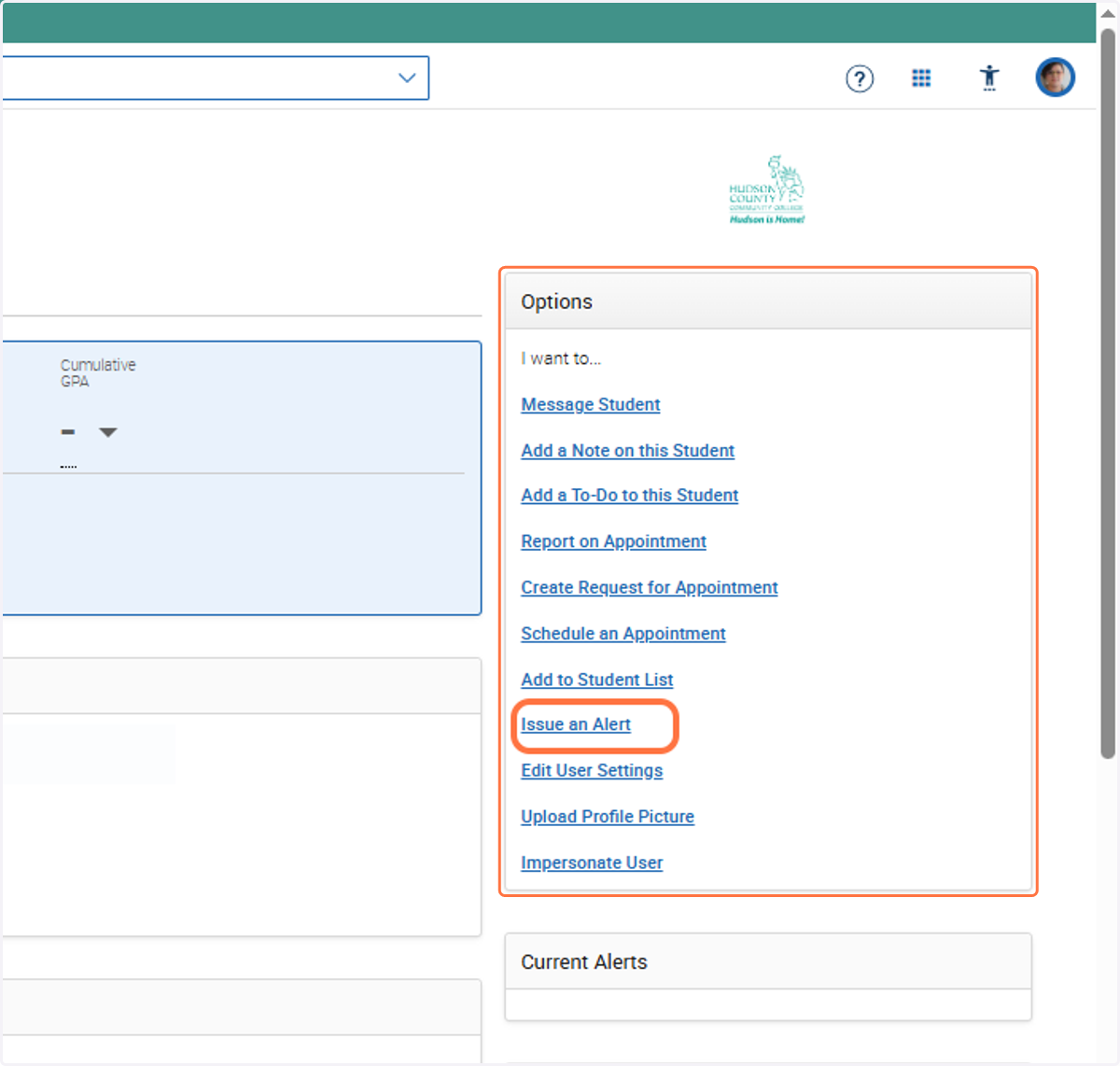Select the 'I want to...' text
The height and width of the screenshot is (1066, 1120).
(x=561, y=358)
